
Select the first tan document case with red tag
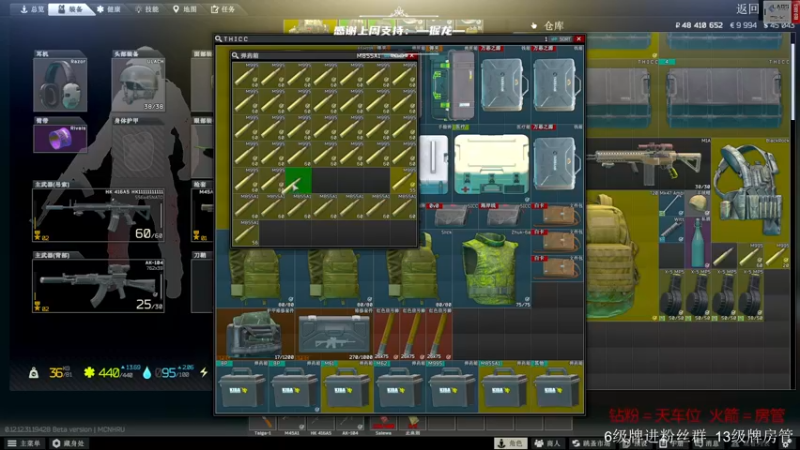(557, 216)
